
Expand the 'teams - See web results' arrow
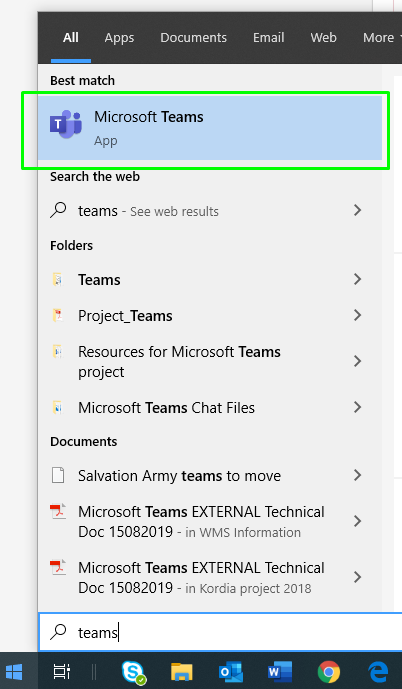click(357, 210)
